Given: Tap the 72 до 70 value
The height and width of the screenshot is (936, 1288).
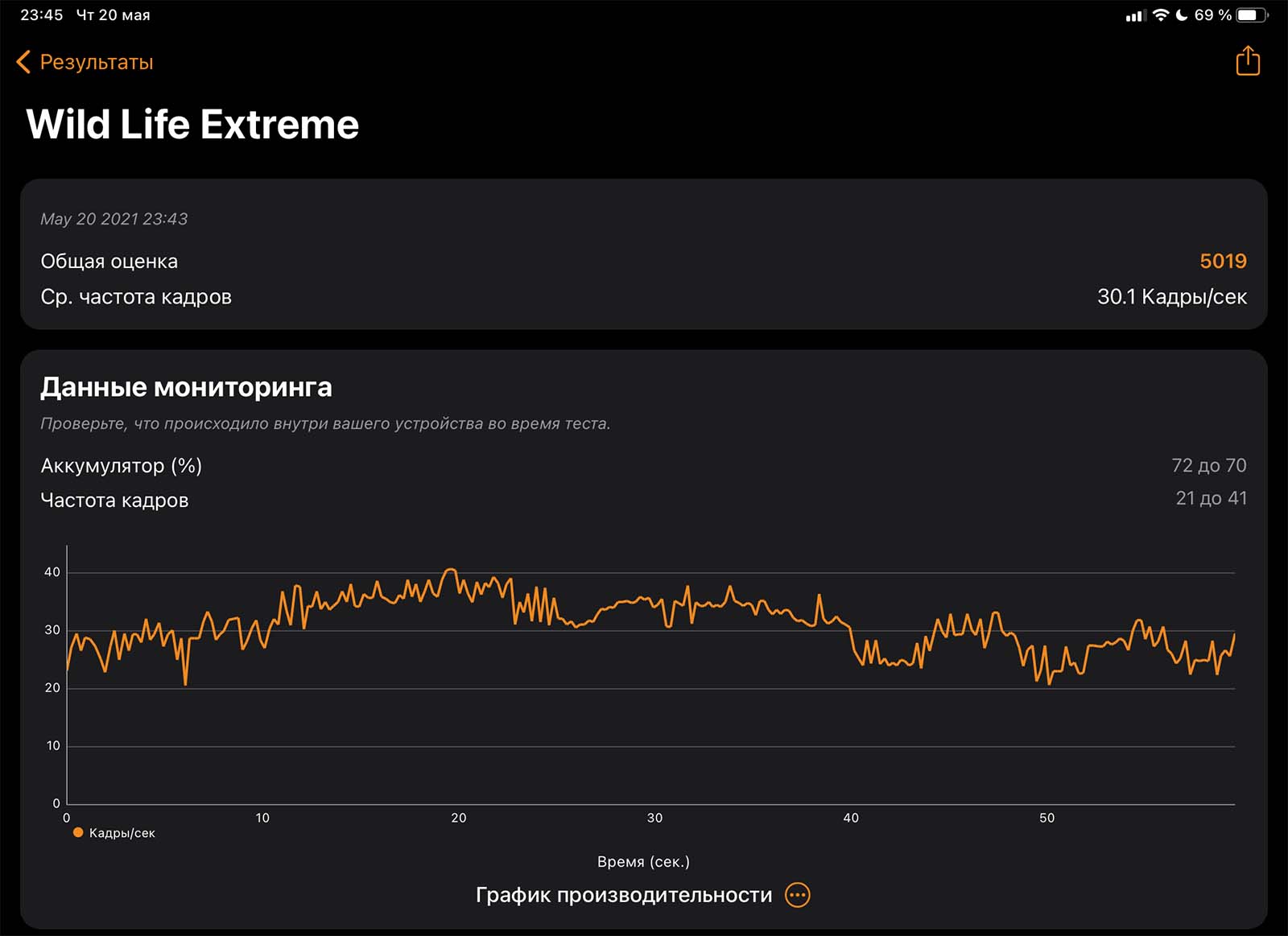Looking at the screenshot, I should click(1208, 465).
